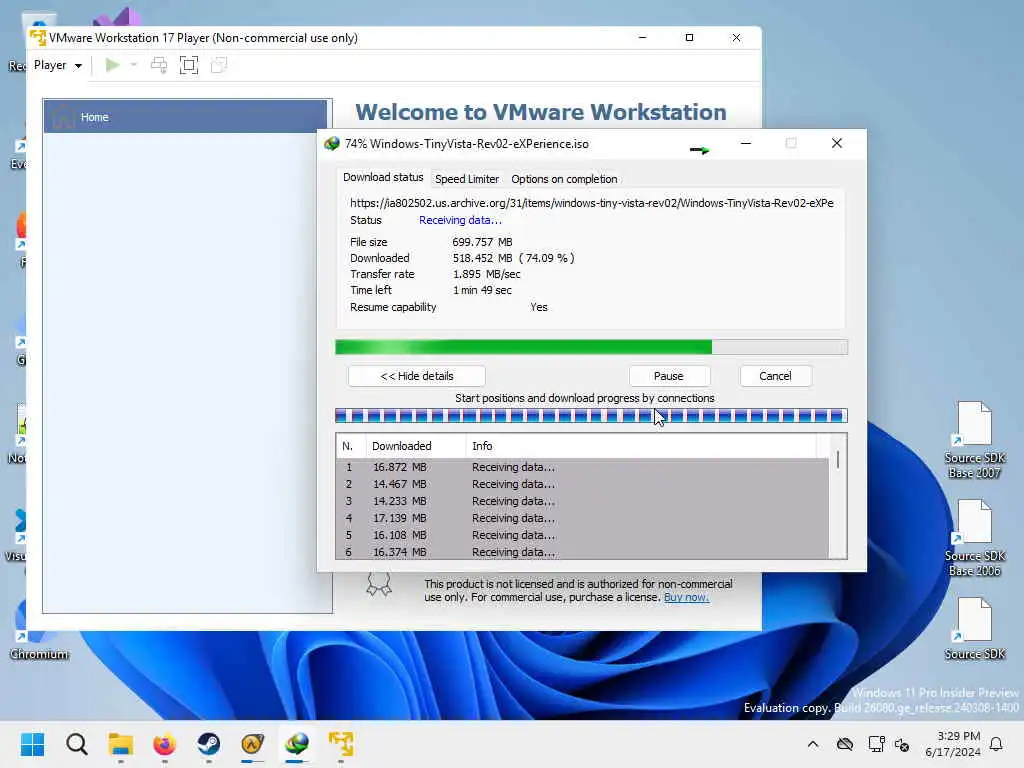Click Internet Download Manager taskbar icon
This screenshot has height=768, width=1024.
pyautogui.click(x=297, y=744)
